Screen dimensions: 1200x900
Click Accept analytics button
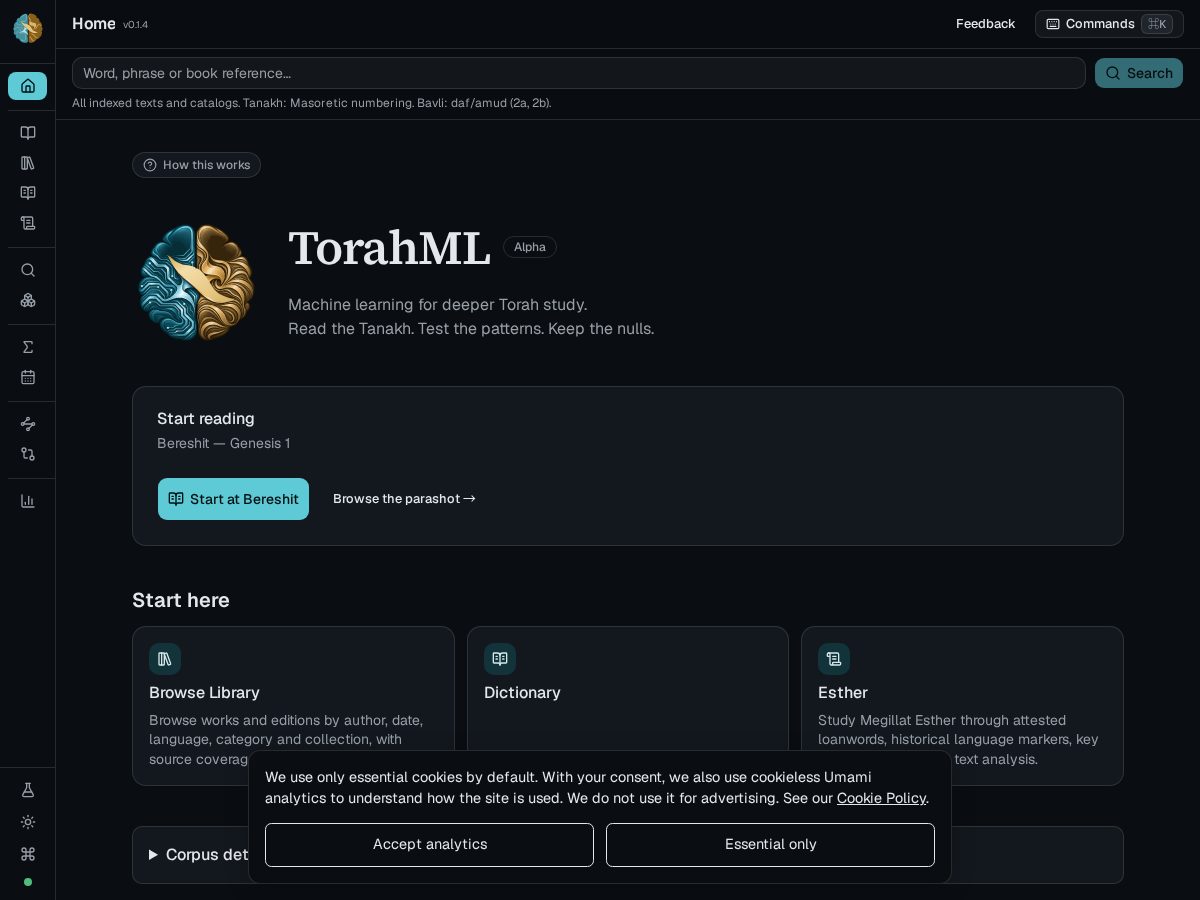tap(429, 845)
